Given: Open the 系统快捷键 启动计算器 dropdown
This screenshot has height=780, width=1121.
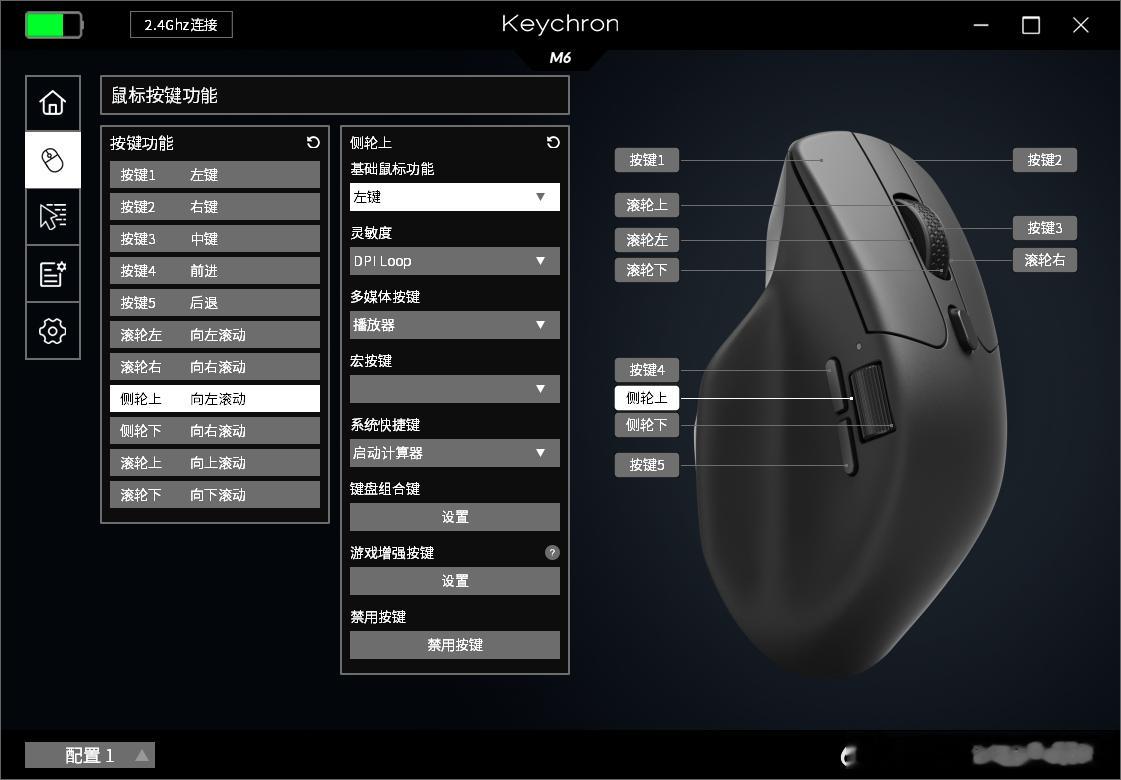Looking at the screenshot, I should (455, 453).
